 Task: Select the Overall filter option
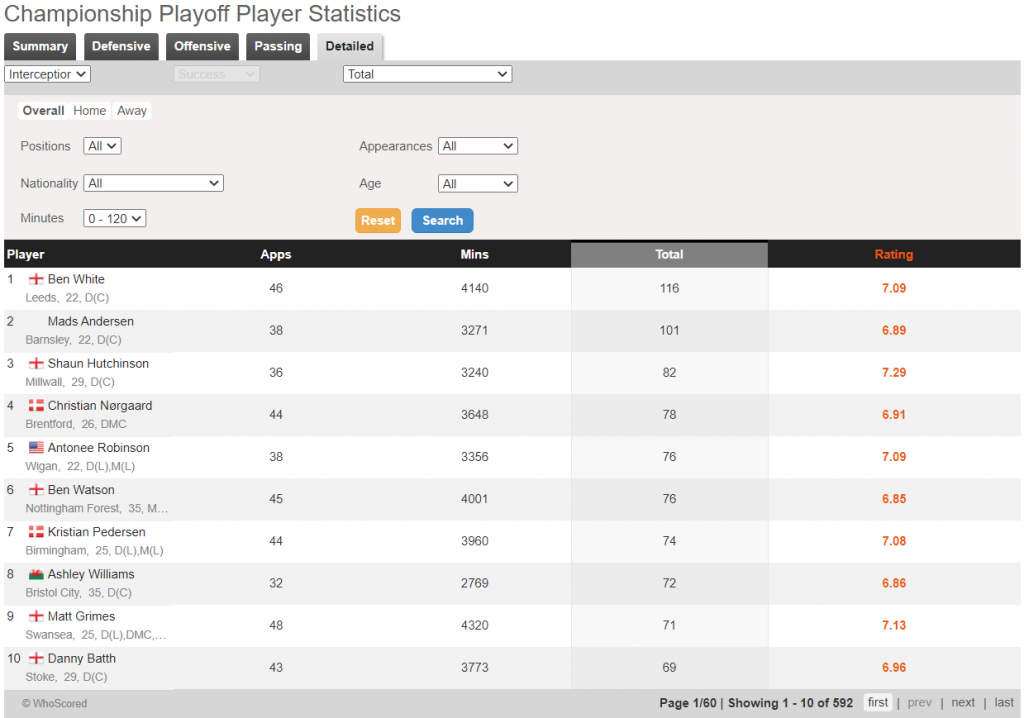[43, 110]
